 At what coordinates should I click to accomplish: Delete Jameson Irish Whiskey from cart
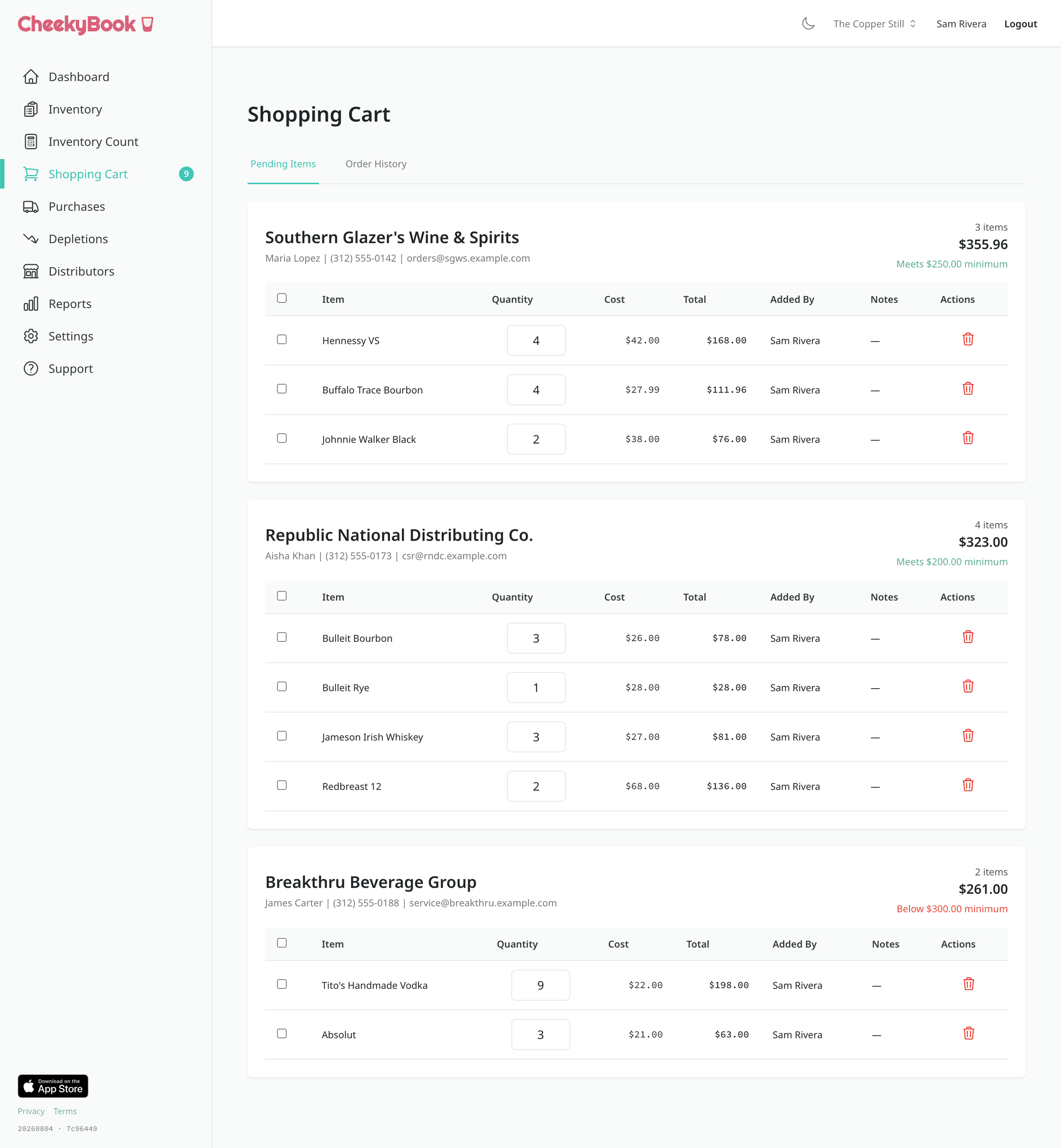tap(968, 736)
